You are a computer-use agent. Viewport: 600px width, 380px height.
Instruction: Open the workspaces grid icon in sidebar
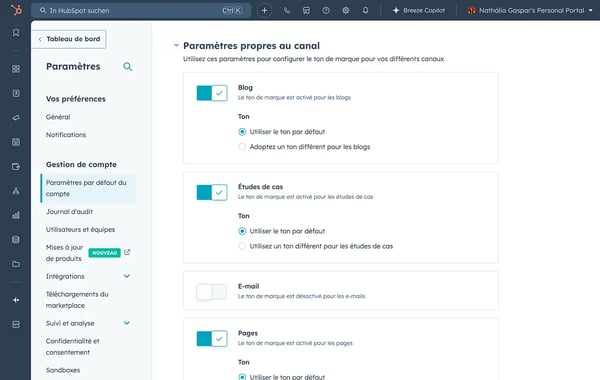point(16,69)
